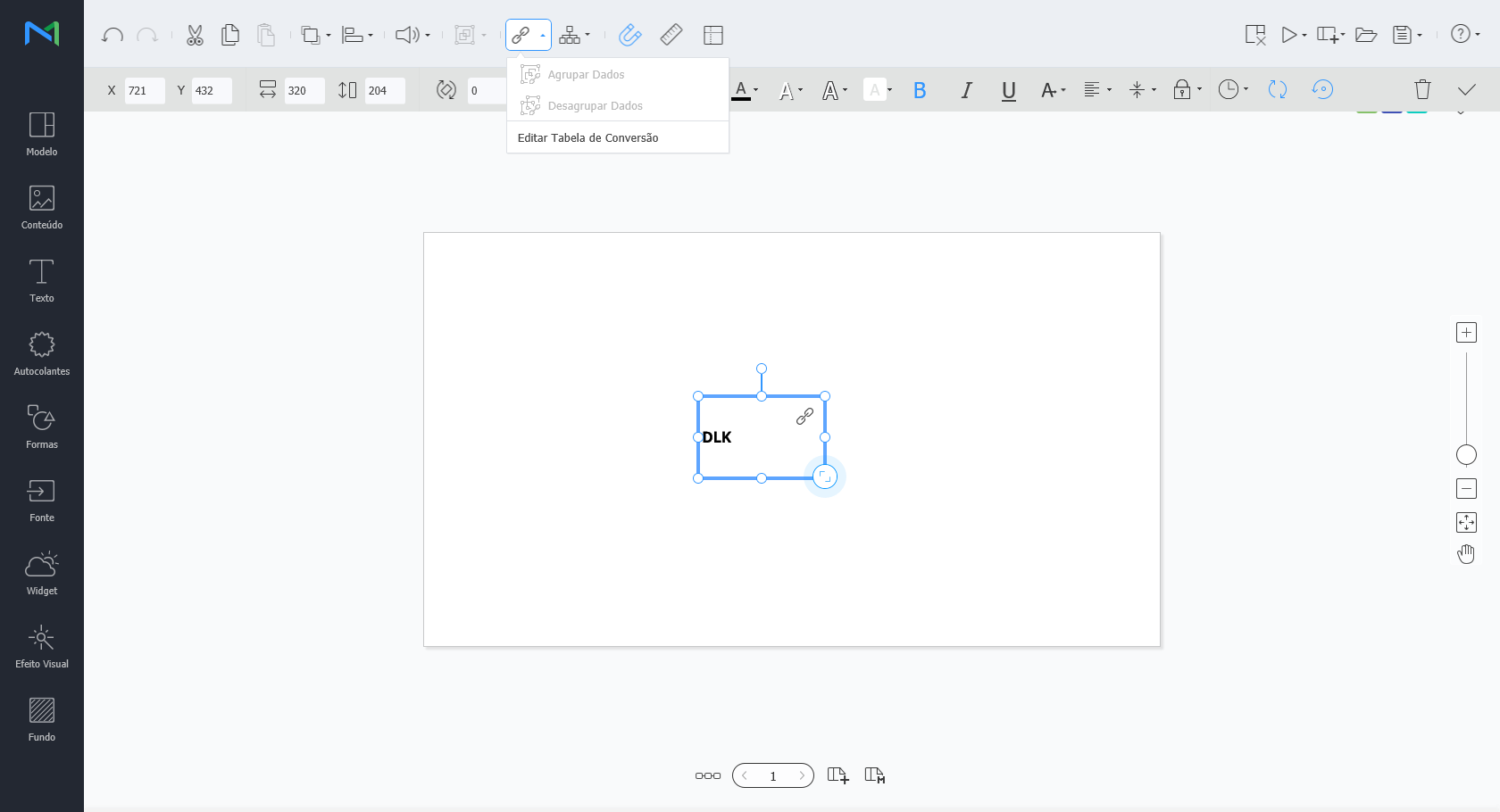1500x812 pixels.
Task: Click the ruler tool icon
Action: coord(671,36)
